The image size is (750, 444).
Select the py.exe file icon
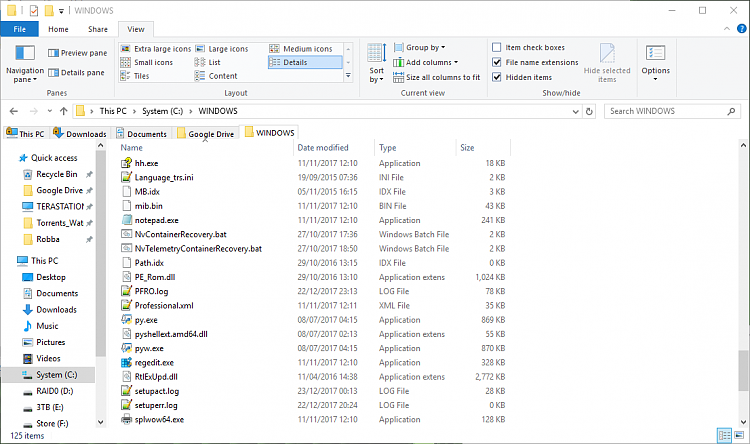click(x=126, y=320)
